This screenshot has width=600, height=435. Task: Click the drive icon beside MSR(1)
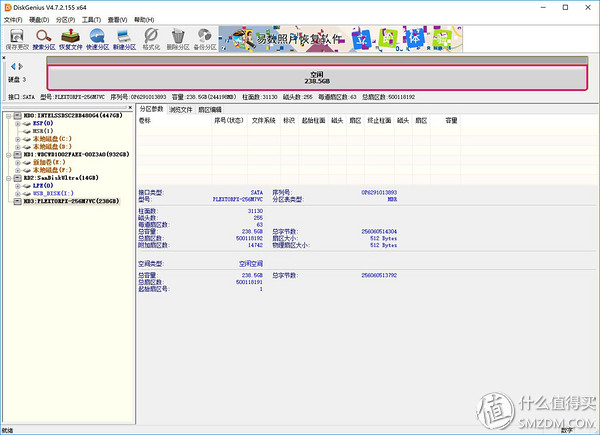[x=26, y=131]
